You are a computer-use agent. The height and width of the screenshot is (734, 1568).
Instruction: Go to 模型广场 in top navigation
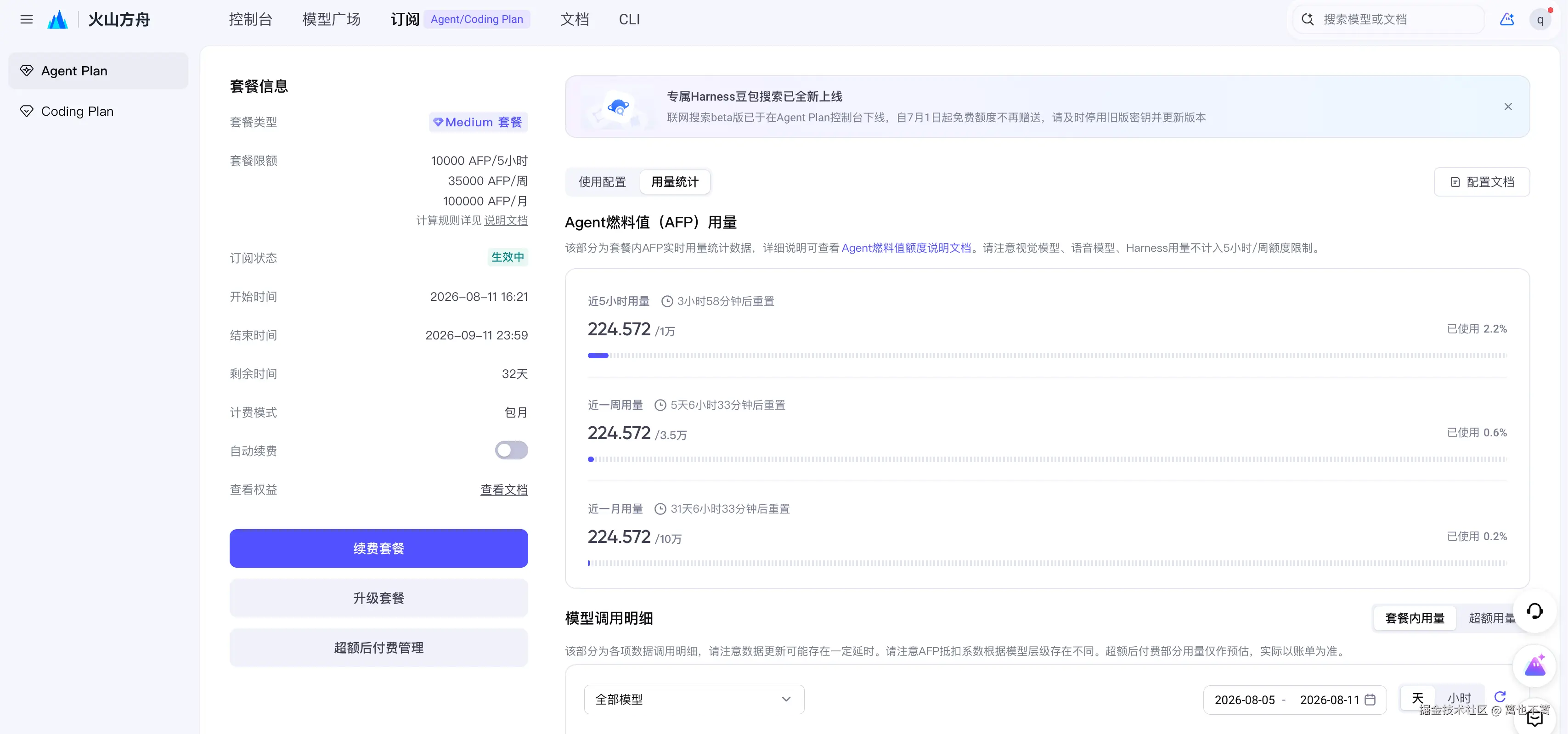click(331, 19)
